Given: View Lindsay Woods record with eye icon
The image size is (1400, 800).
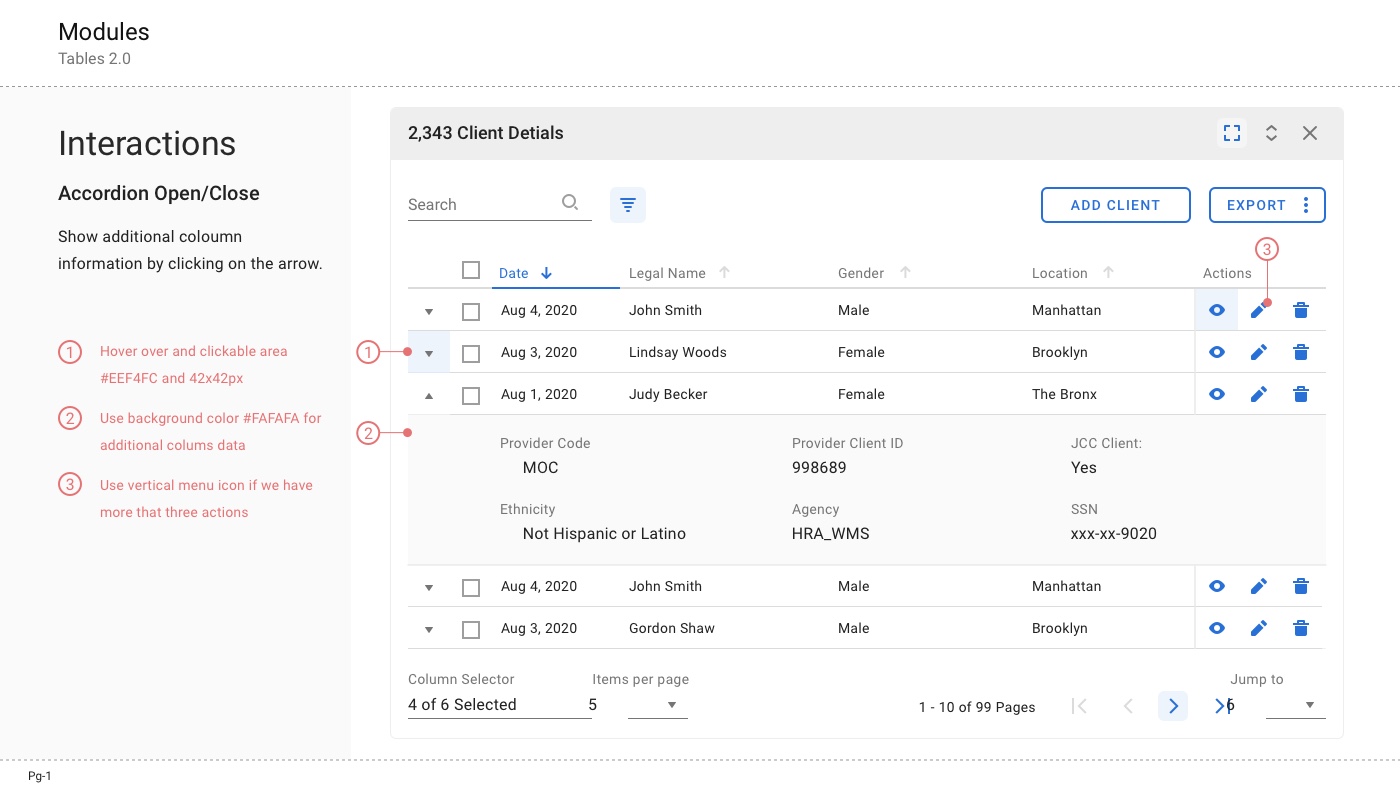Looking at the screenshot, I should click(x=1217, y=352).
